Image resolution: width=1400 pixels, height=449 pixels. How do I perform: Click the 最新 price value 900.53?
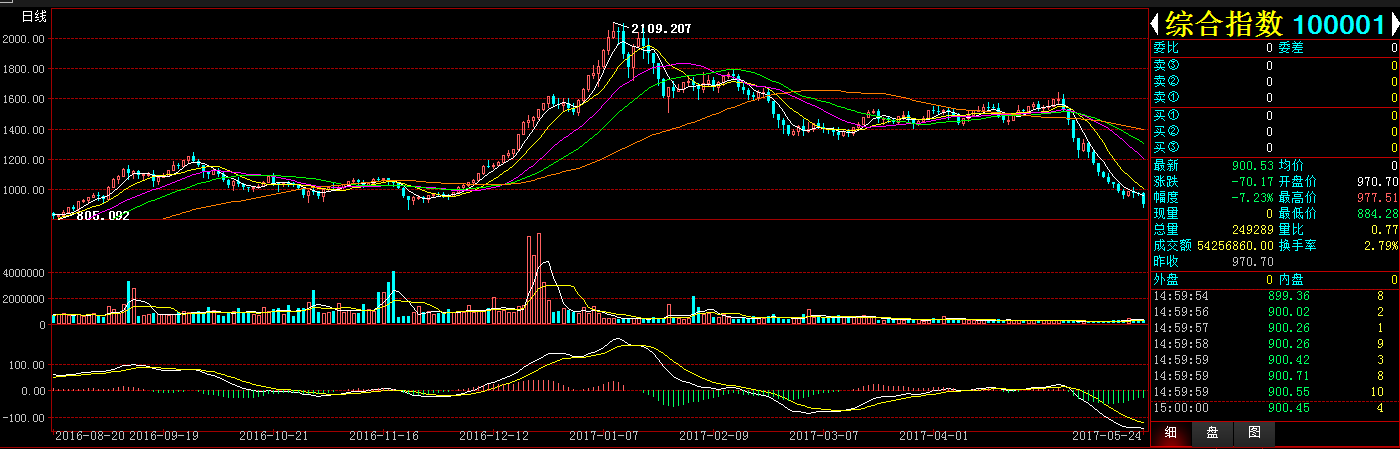1253,165
